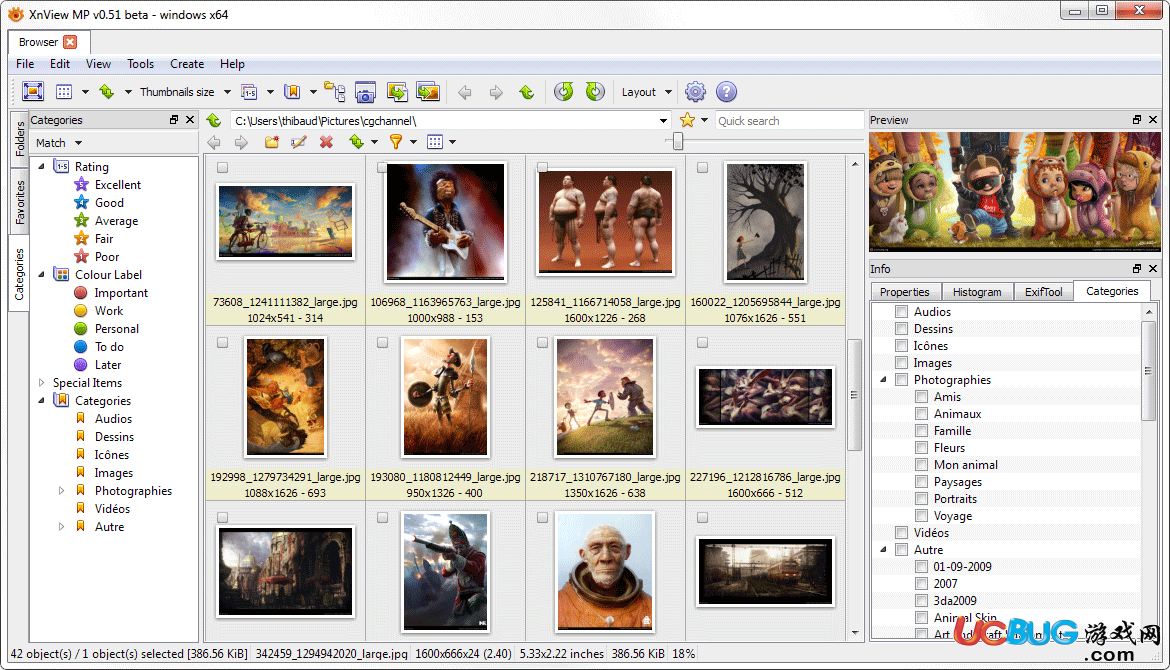Expand the Special Items tree node

click(42, 382)
